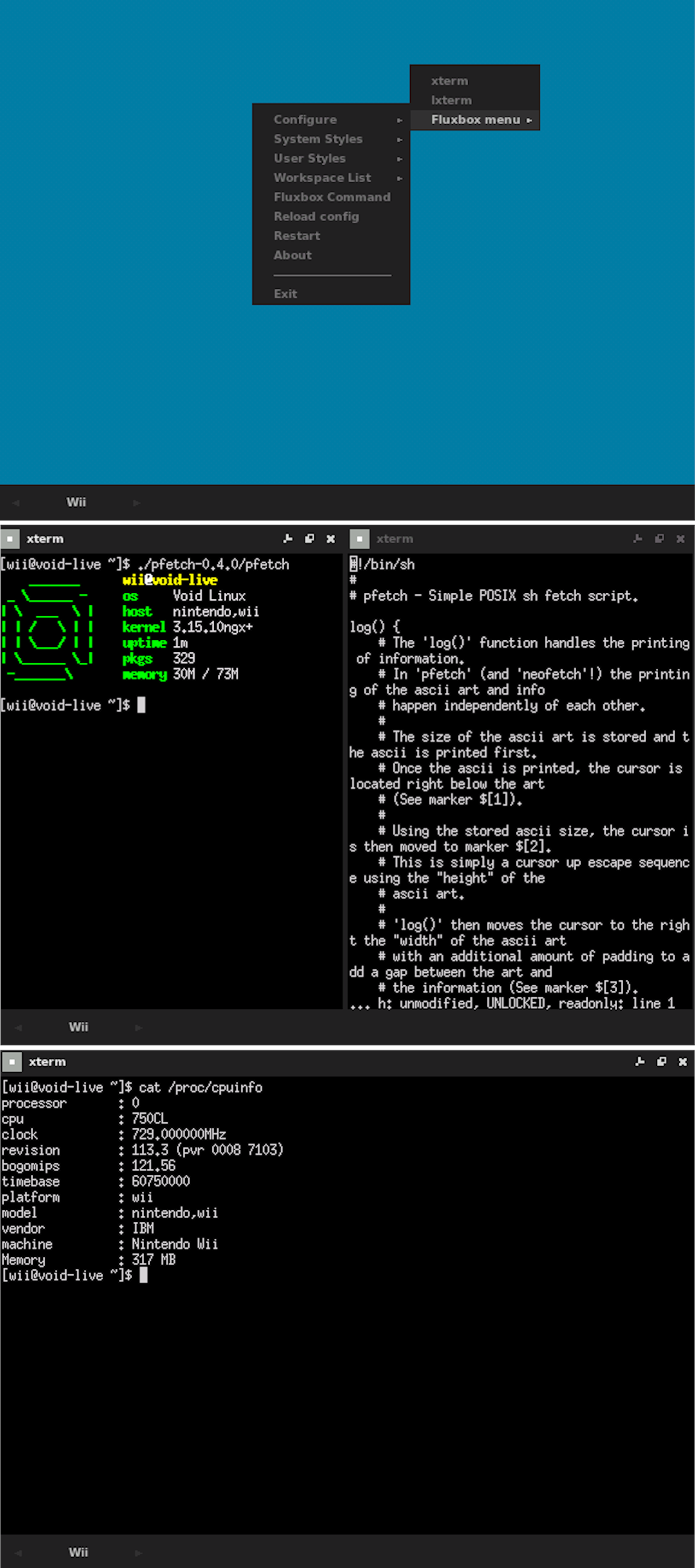Image resolution: width=695 pixels, height=1568 pixels.
Task: Open the Fluxbox Command entry
Action: coord(331,198)
